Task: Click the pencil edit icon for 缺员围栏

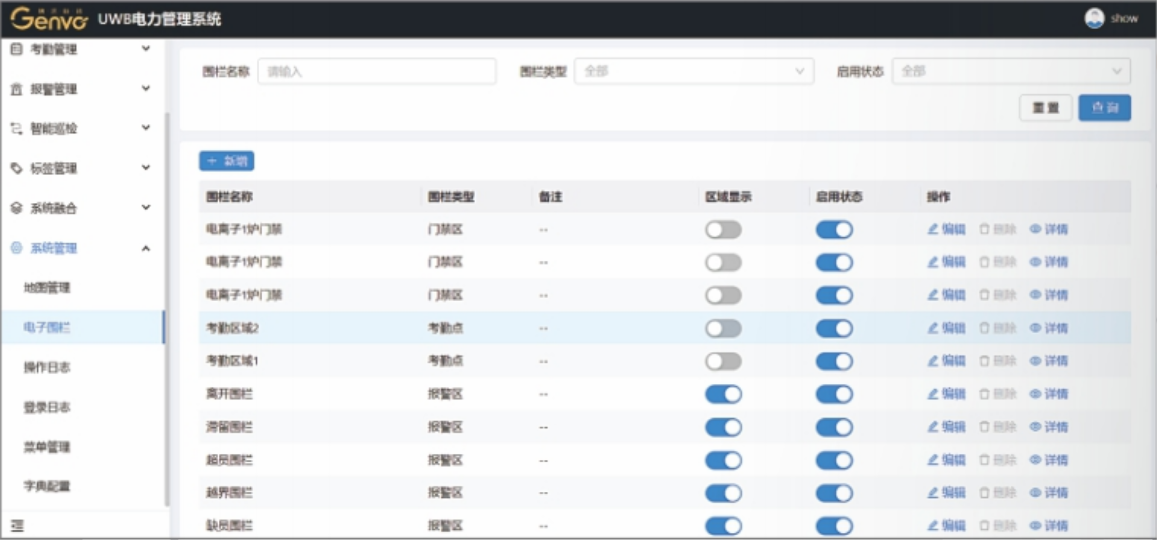Action: click(933, 525)
